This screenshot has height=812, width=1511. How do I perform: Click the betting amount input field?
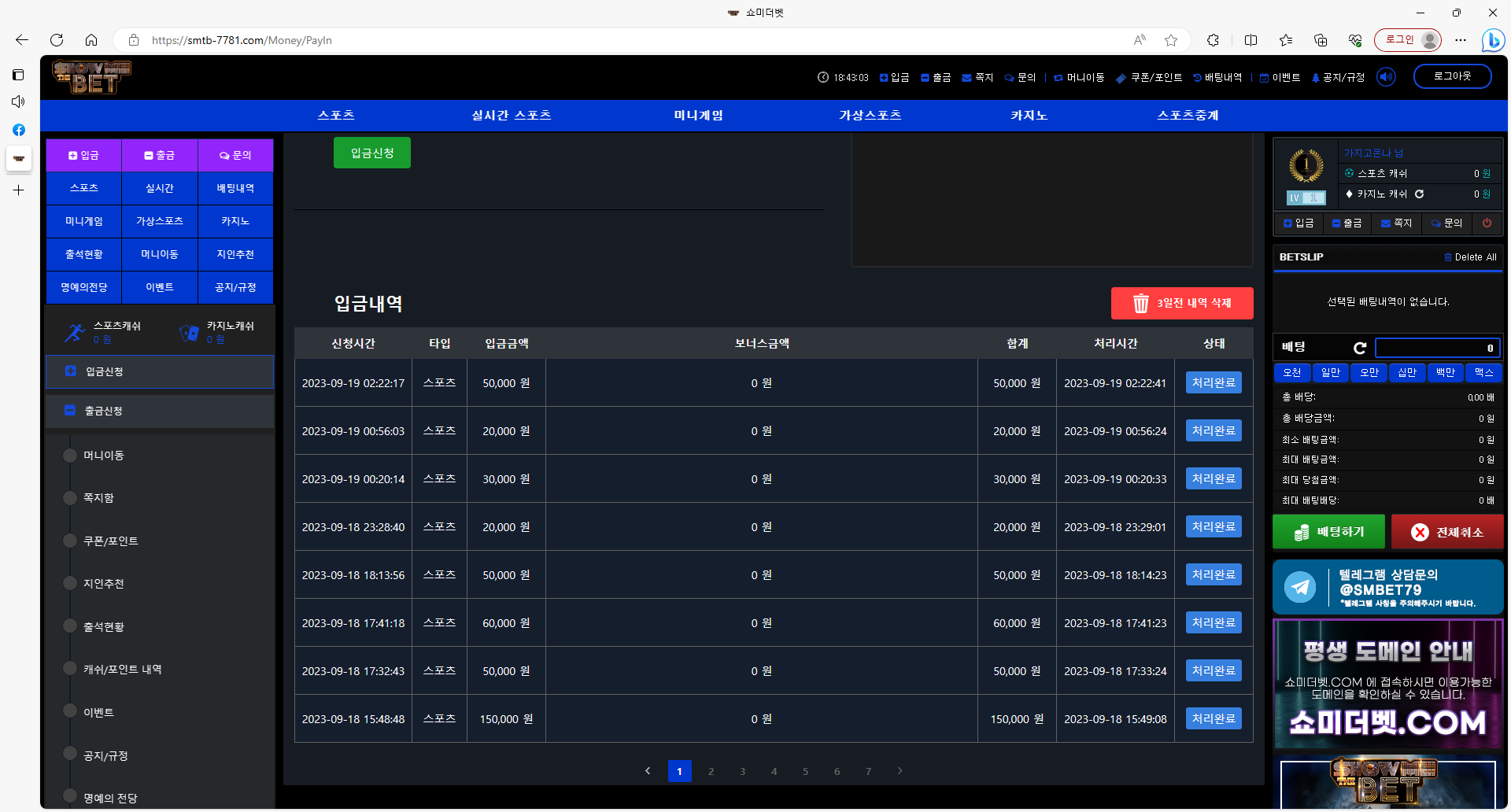[1437, 348]
